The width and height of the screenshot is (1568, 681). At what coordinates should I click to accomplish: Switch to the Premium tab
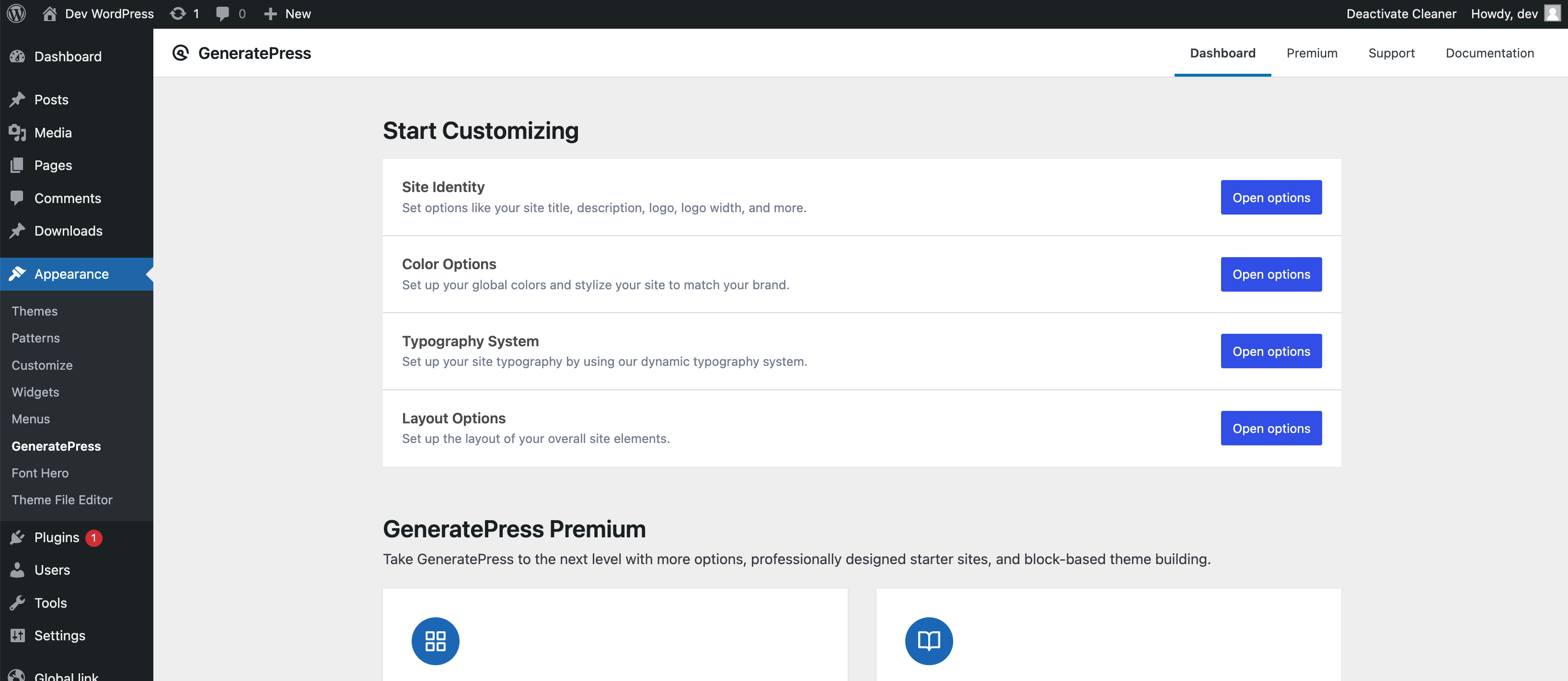1312,53
